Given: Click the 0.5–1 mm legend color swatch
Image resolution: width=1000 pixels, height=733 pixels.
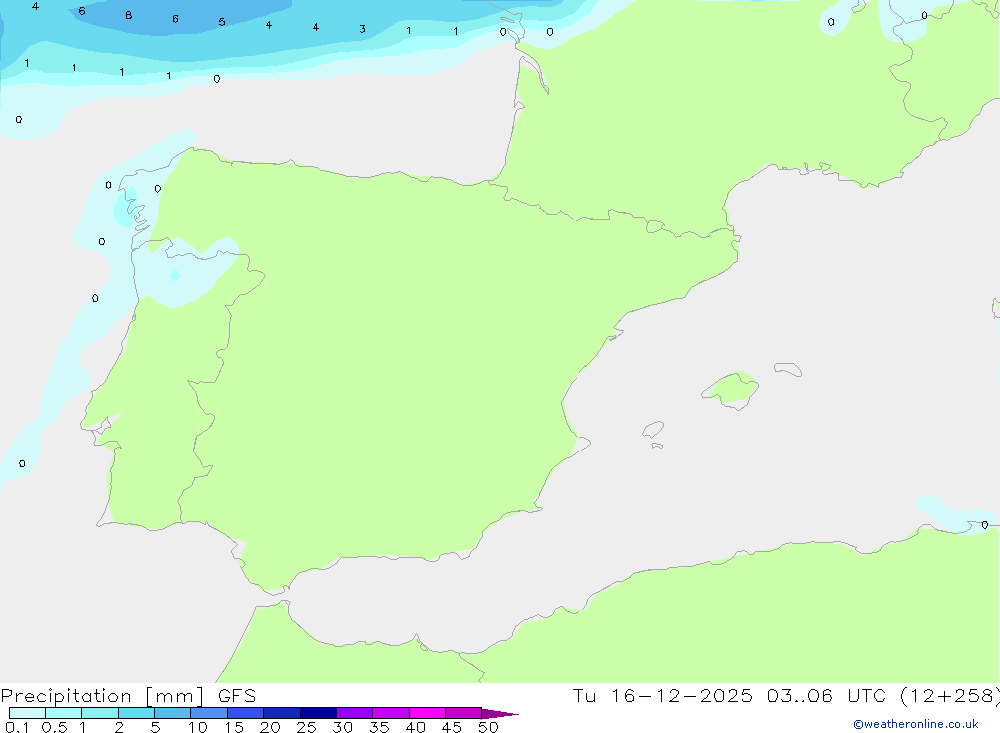Looking at the screenshot, I should (64, 713).
